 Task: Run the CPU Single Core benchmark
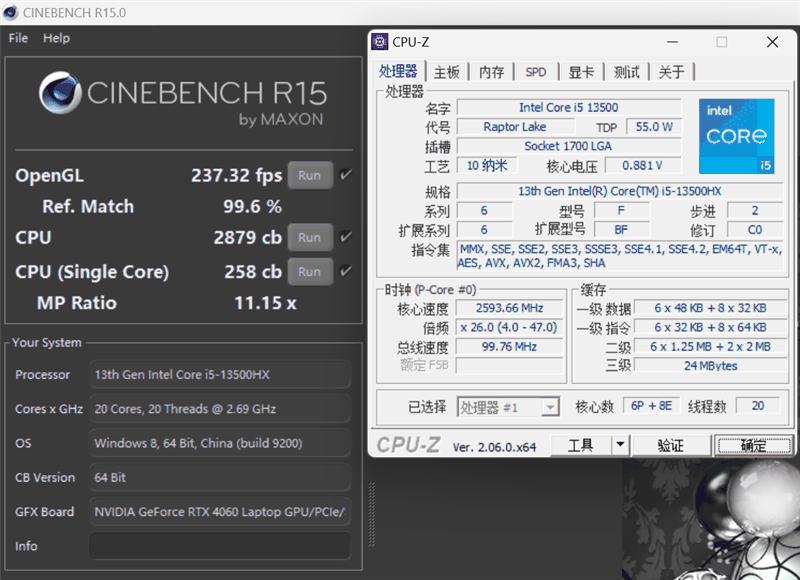309,271
